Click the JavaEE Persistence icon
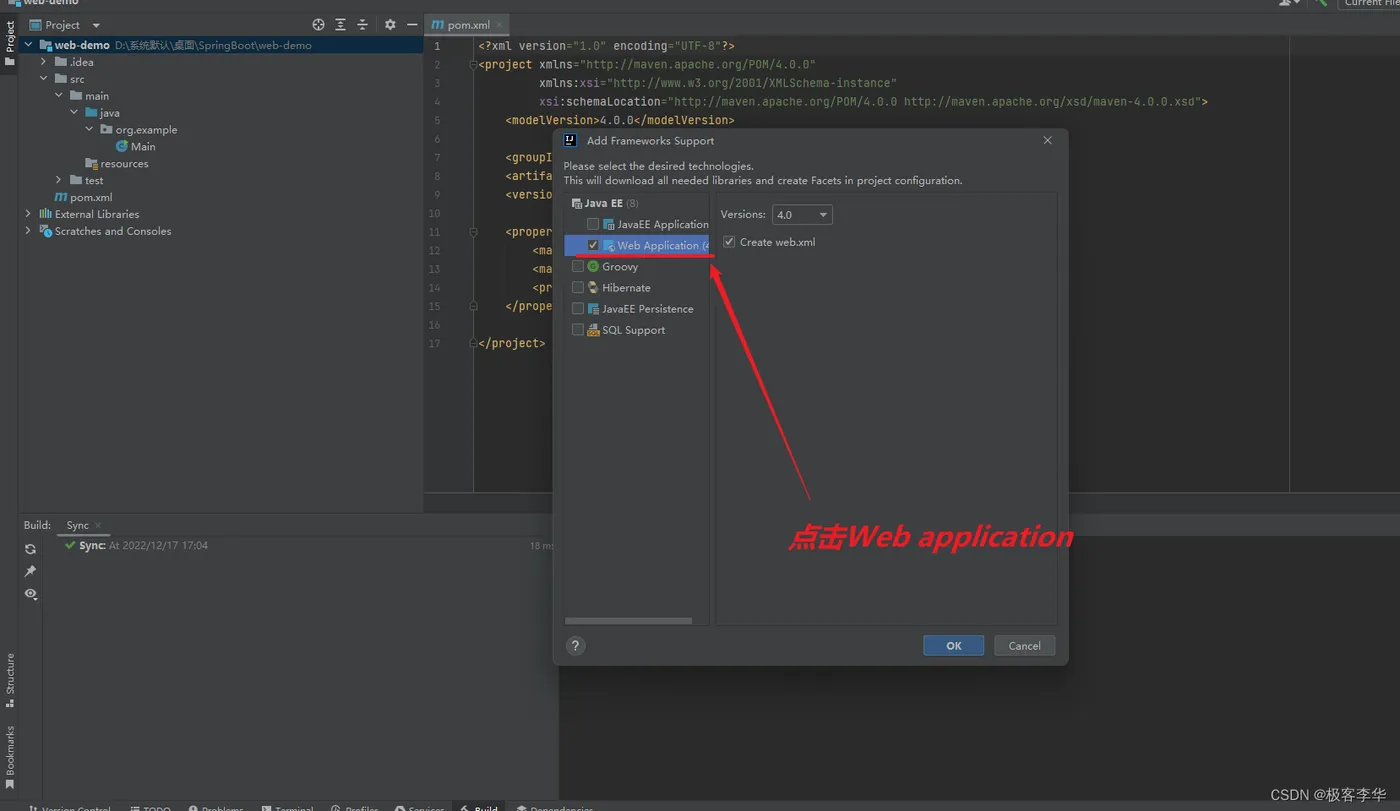 (x=593, y=309)
